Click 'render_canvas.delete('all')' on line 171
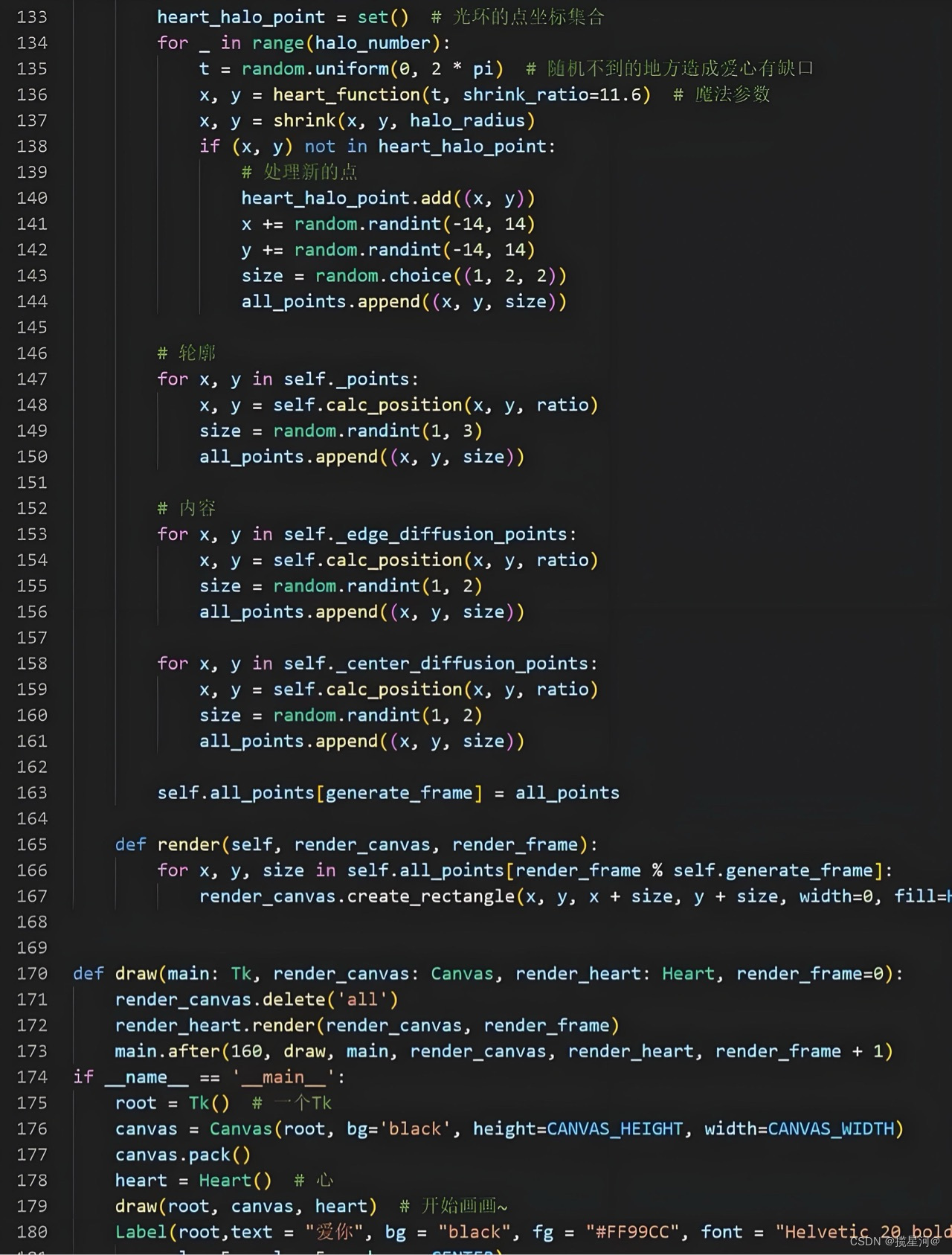The width and height of the screenshot is (952, 1255). click(257, 999)
